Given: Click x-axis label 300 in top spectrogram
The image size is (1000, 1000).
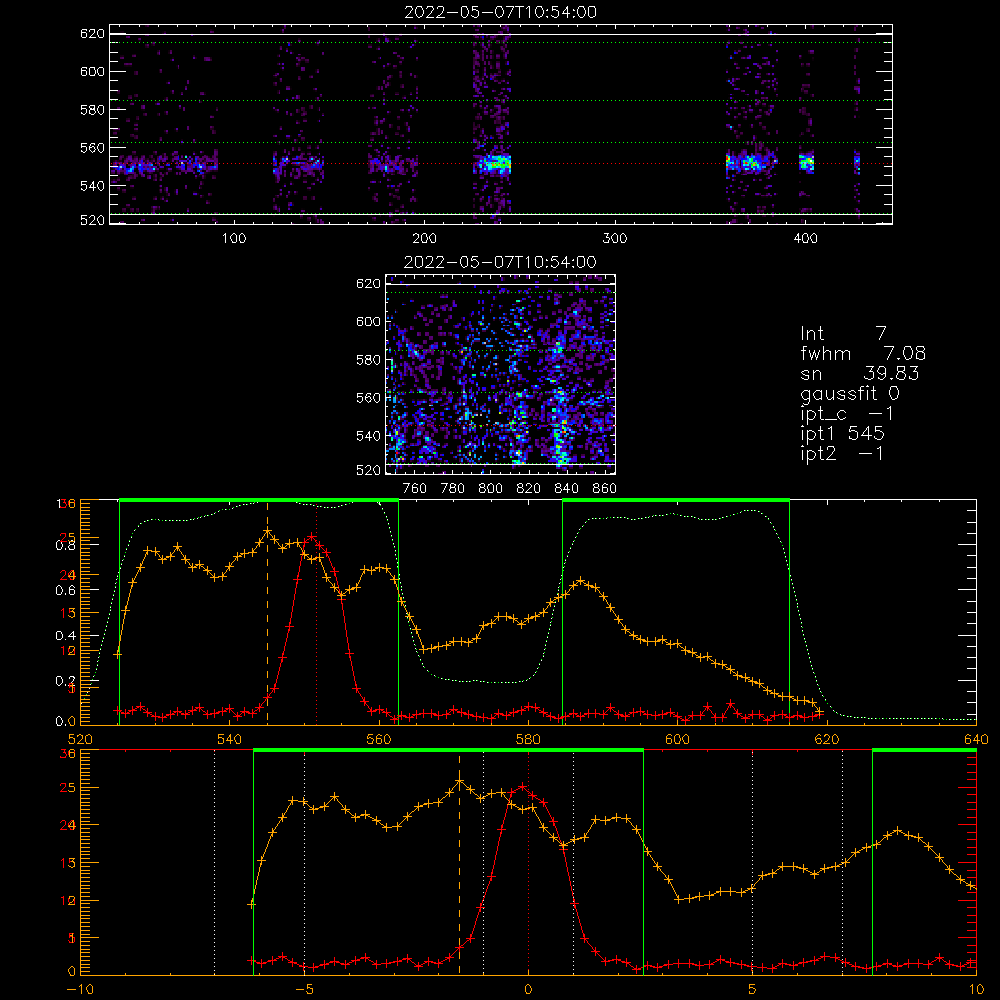Looking at the screenshot, I should (615, 239).
